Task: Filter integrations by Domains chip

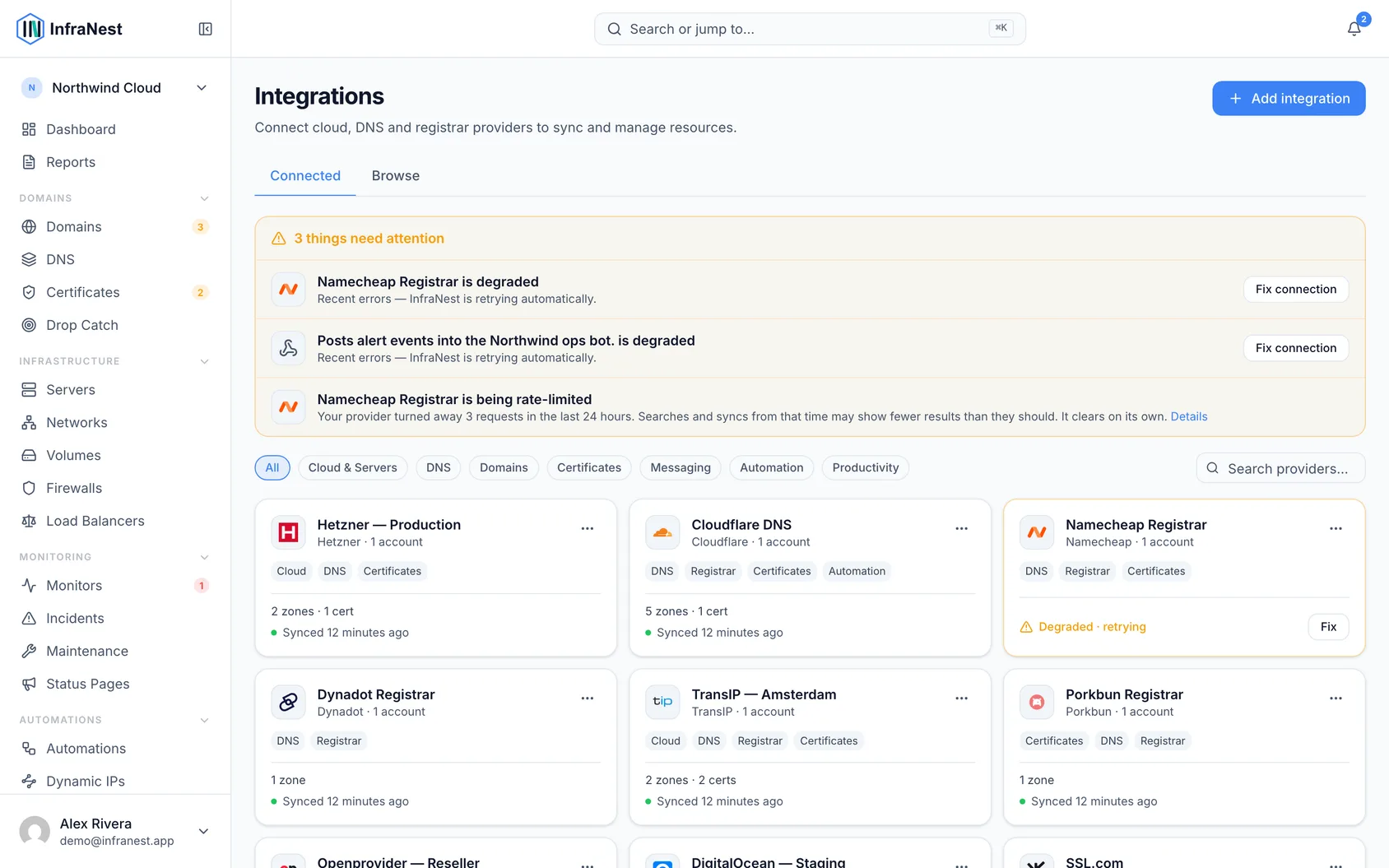Action: [504, 467]
